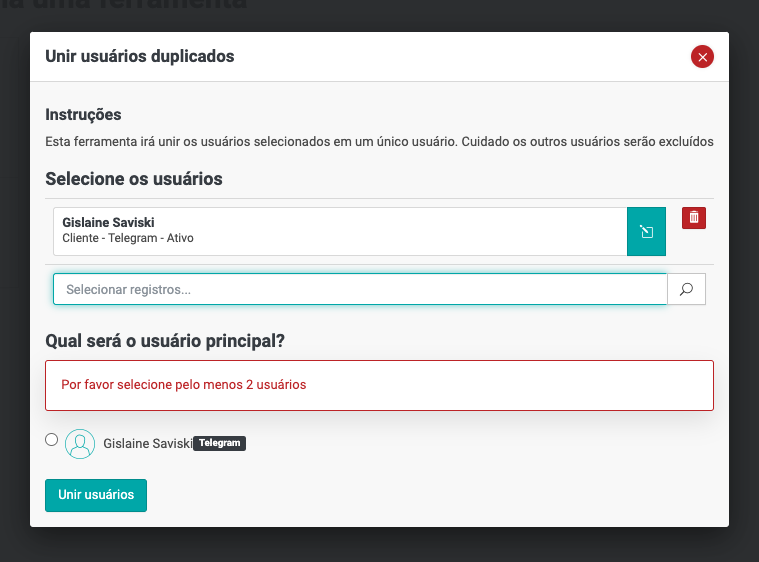Viewport: 759px width, 562px height.
Task: Close the Unir usuários duplicados dialog
Action: pos(702,57)
